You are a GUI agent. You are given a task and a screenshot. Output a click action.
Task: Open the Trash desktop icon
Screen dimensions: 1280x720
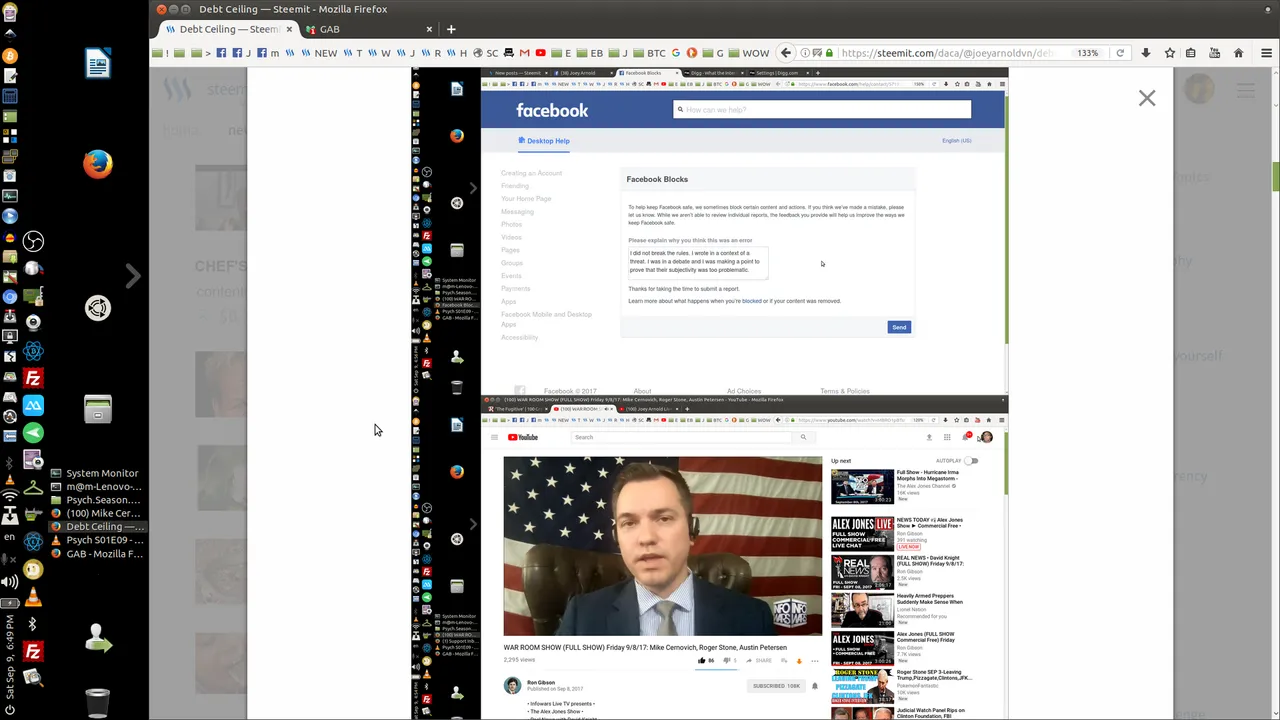97,703
